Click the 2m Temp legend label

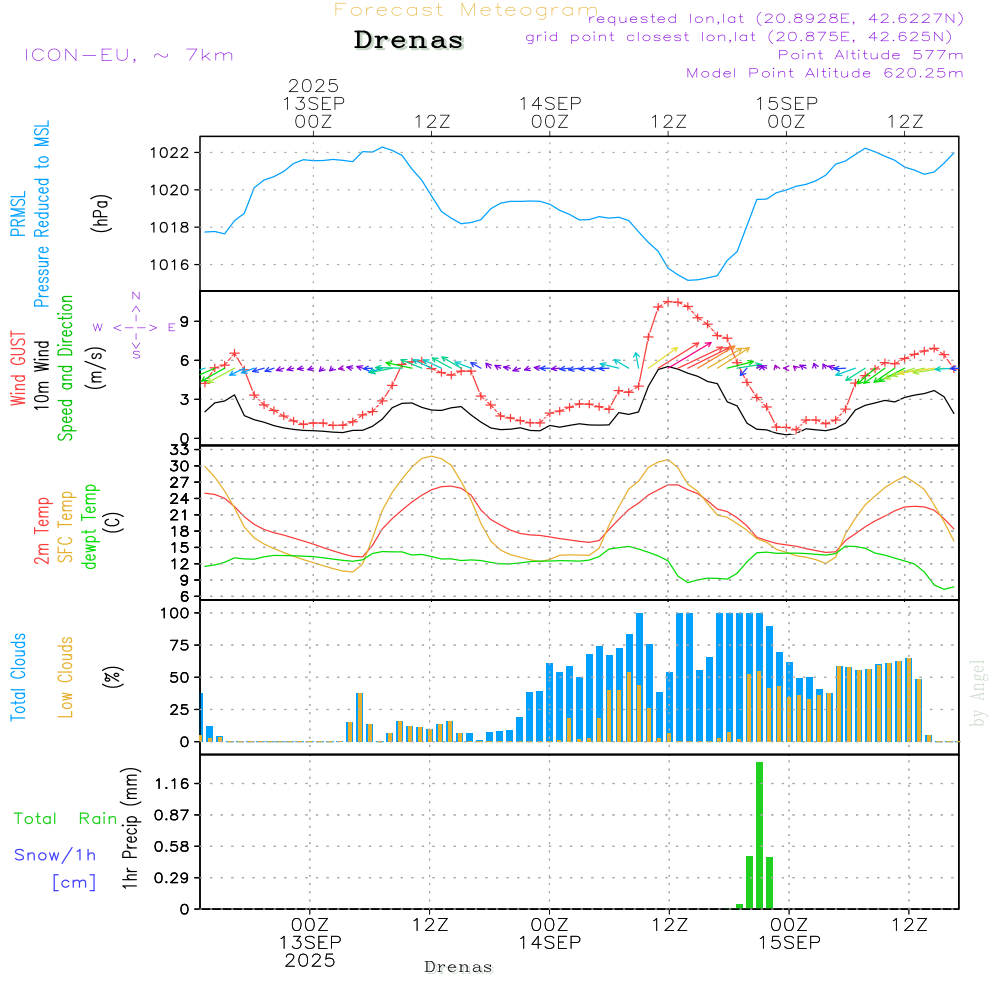[x=42, y=530]
